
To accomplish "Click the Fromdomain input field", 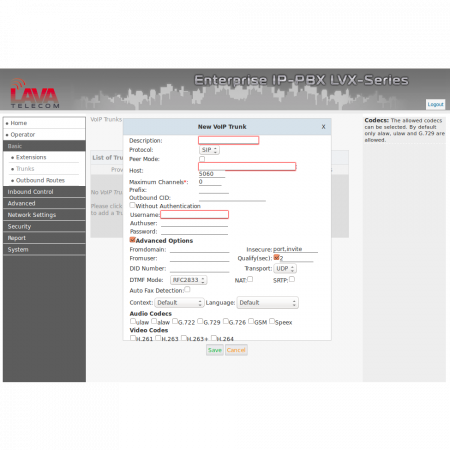I will 199,249.
